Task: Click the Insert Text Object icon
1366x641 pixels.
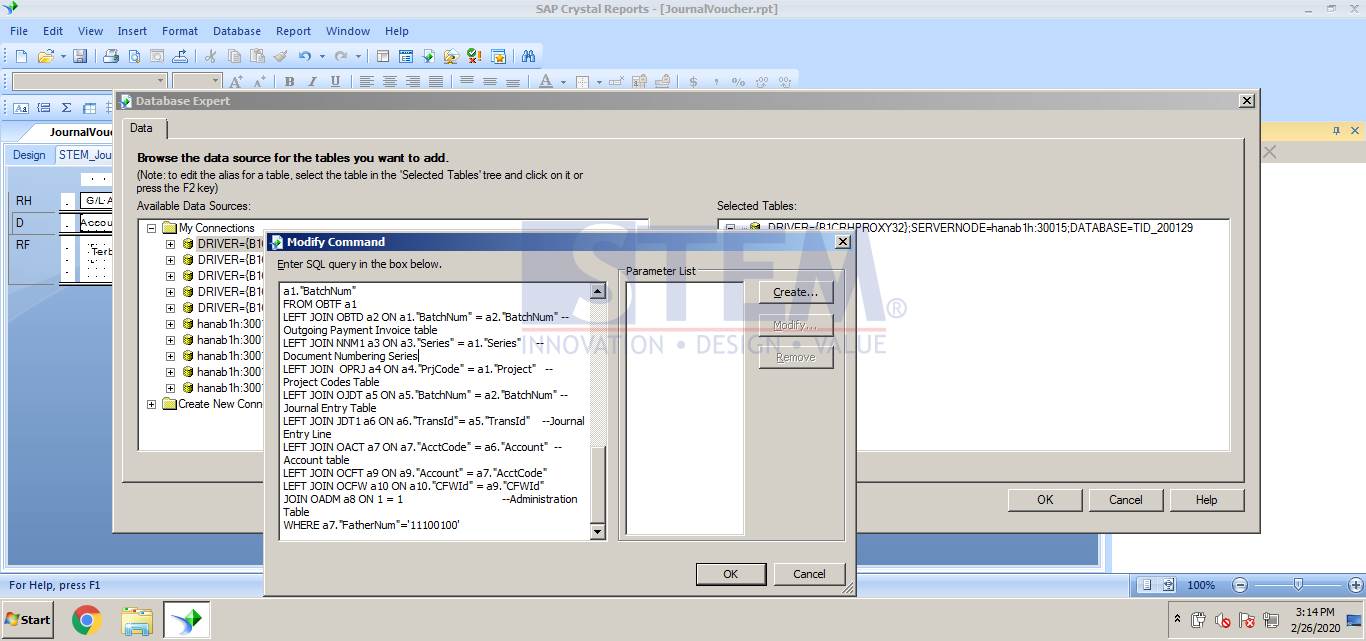Action: pos(20,108)
